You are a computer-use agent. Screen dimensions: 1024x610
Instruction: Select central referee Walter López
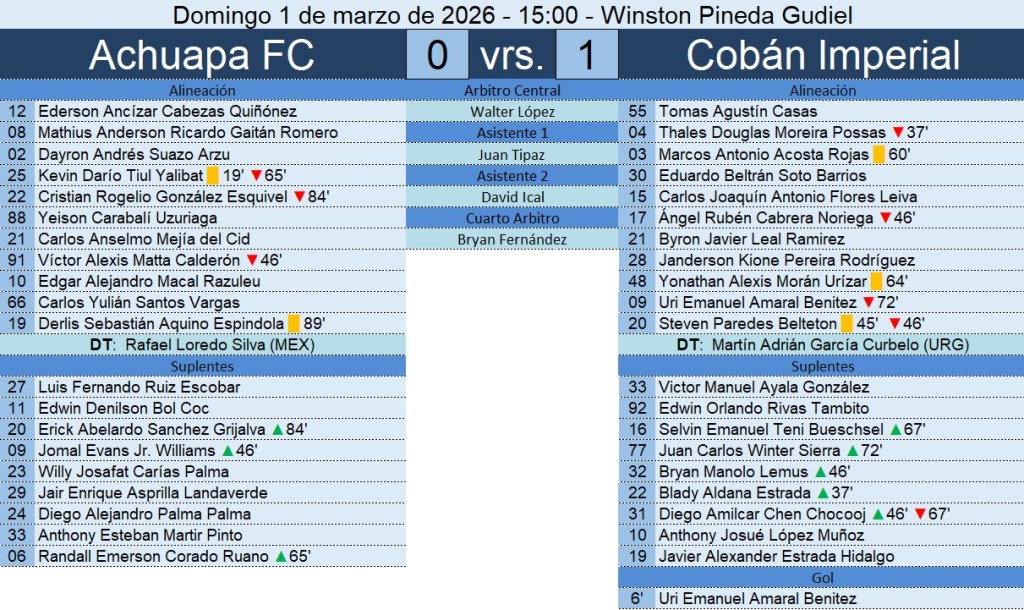click(x=512, y=112)
